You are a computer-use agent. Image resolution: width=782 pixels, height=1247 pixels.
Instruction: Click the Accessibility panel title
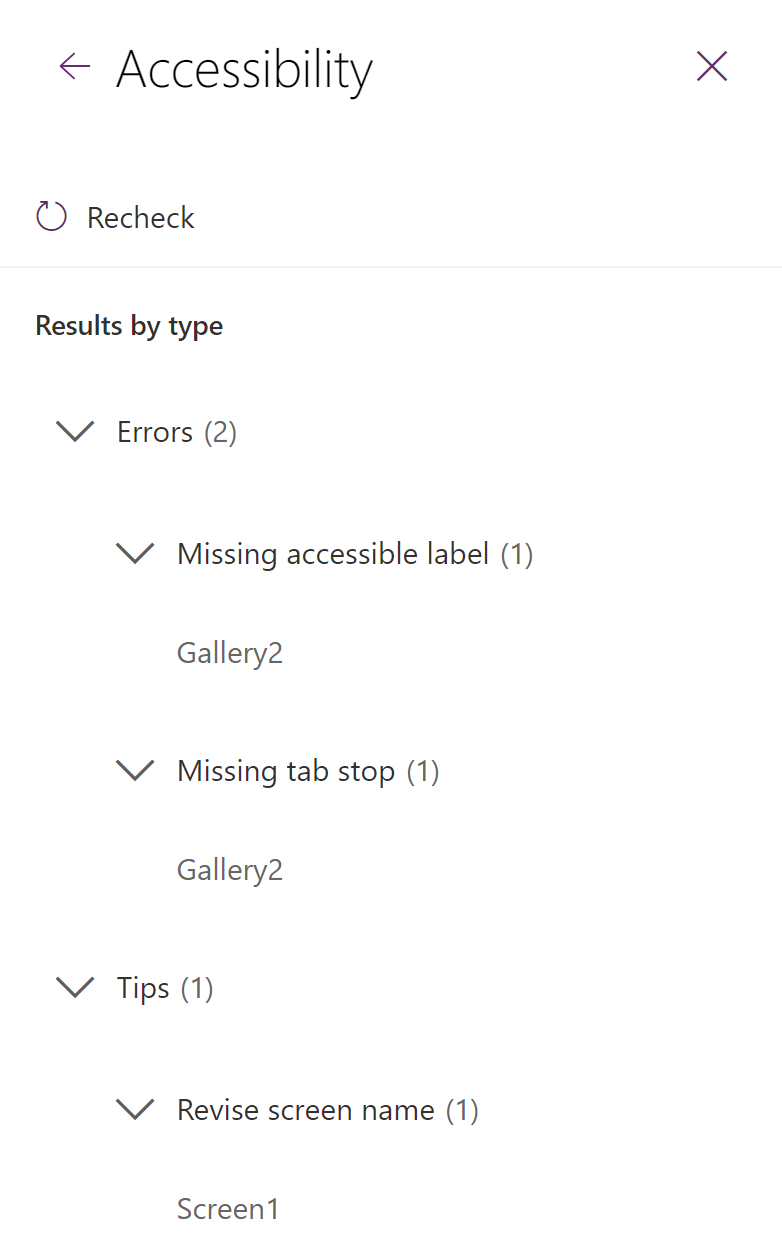(244, 68)
